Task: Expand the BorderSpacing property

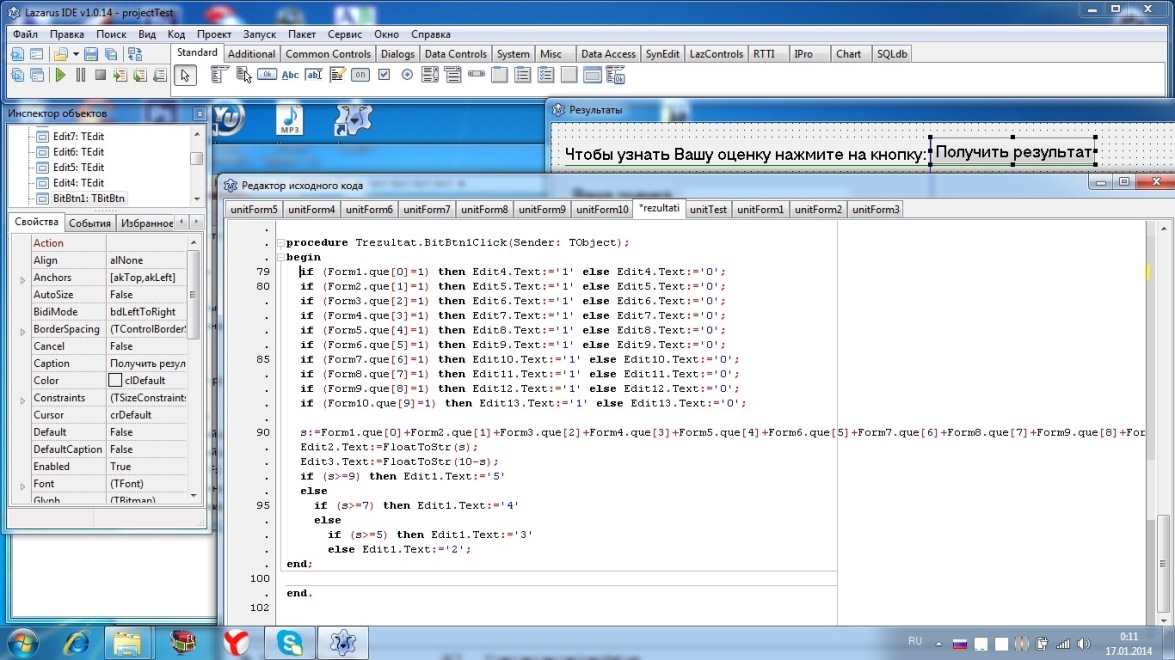Action: coord(22,331)
